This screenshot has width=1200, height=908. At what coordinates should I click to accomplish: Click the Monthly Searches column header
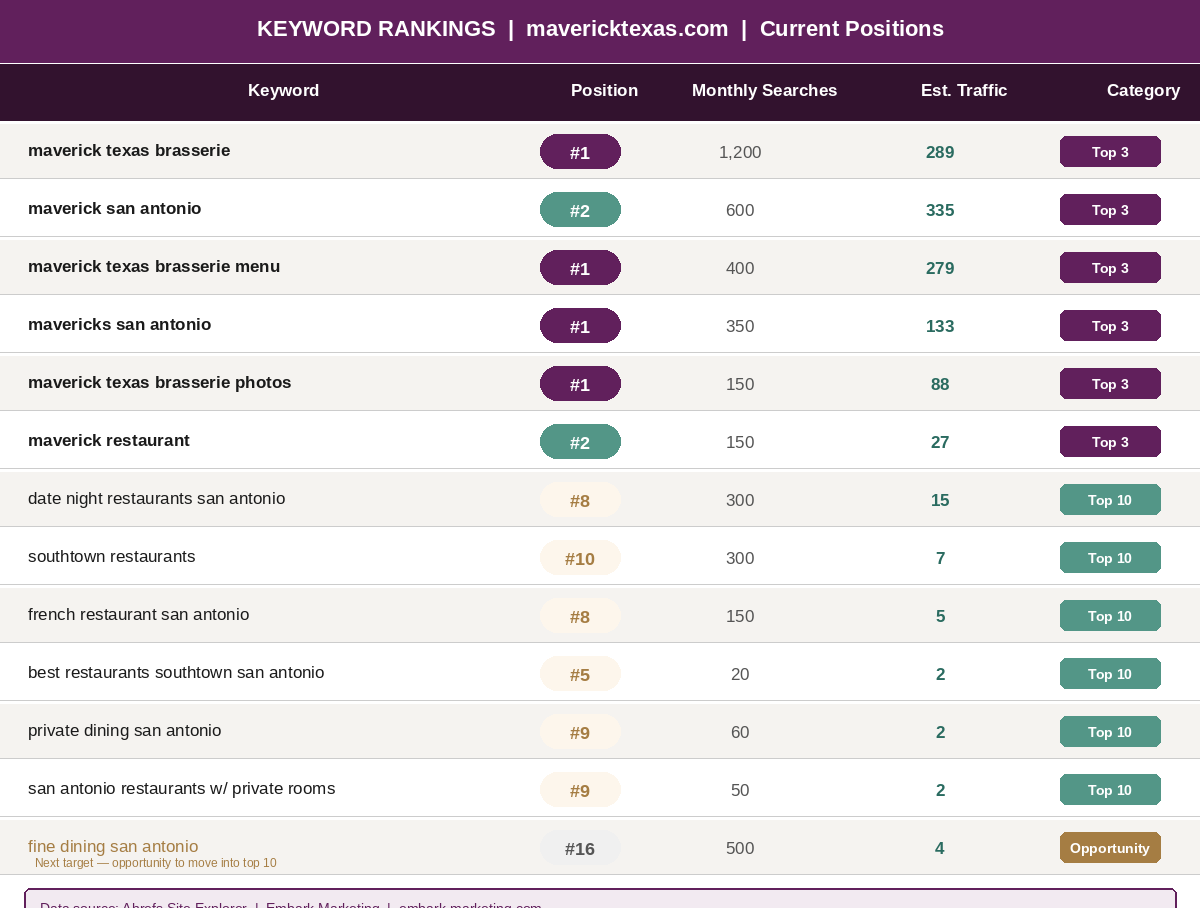coord(764,91)
